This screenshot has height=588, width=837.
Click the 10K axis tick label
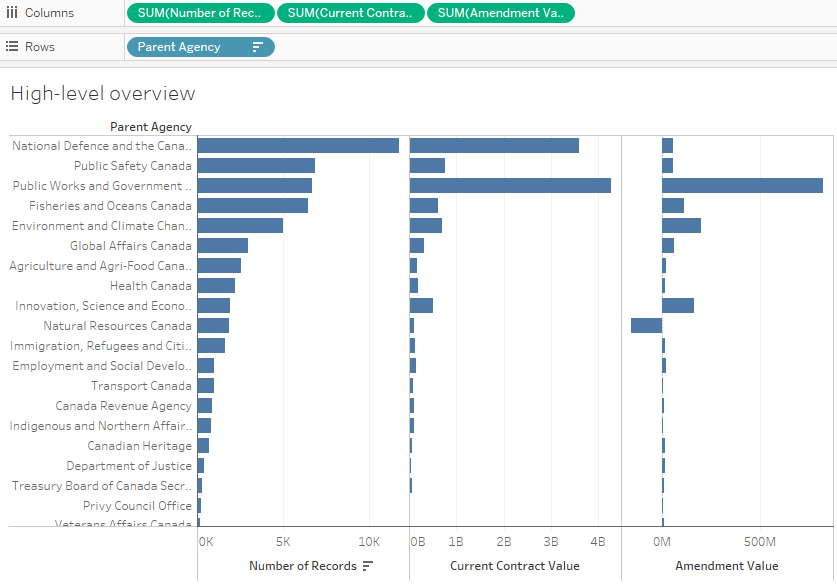click(x=369, y=540)
